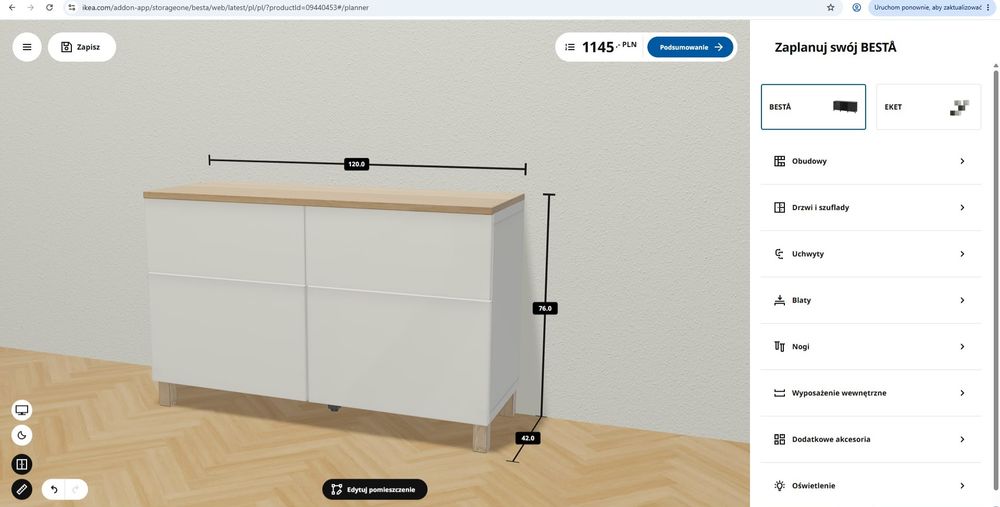Expand Oświetlenie using its chevron

(x=962, y=486)
